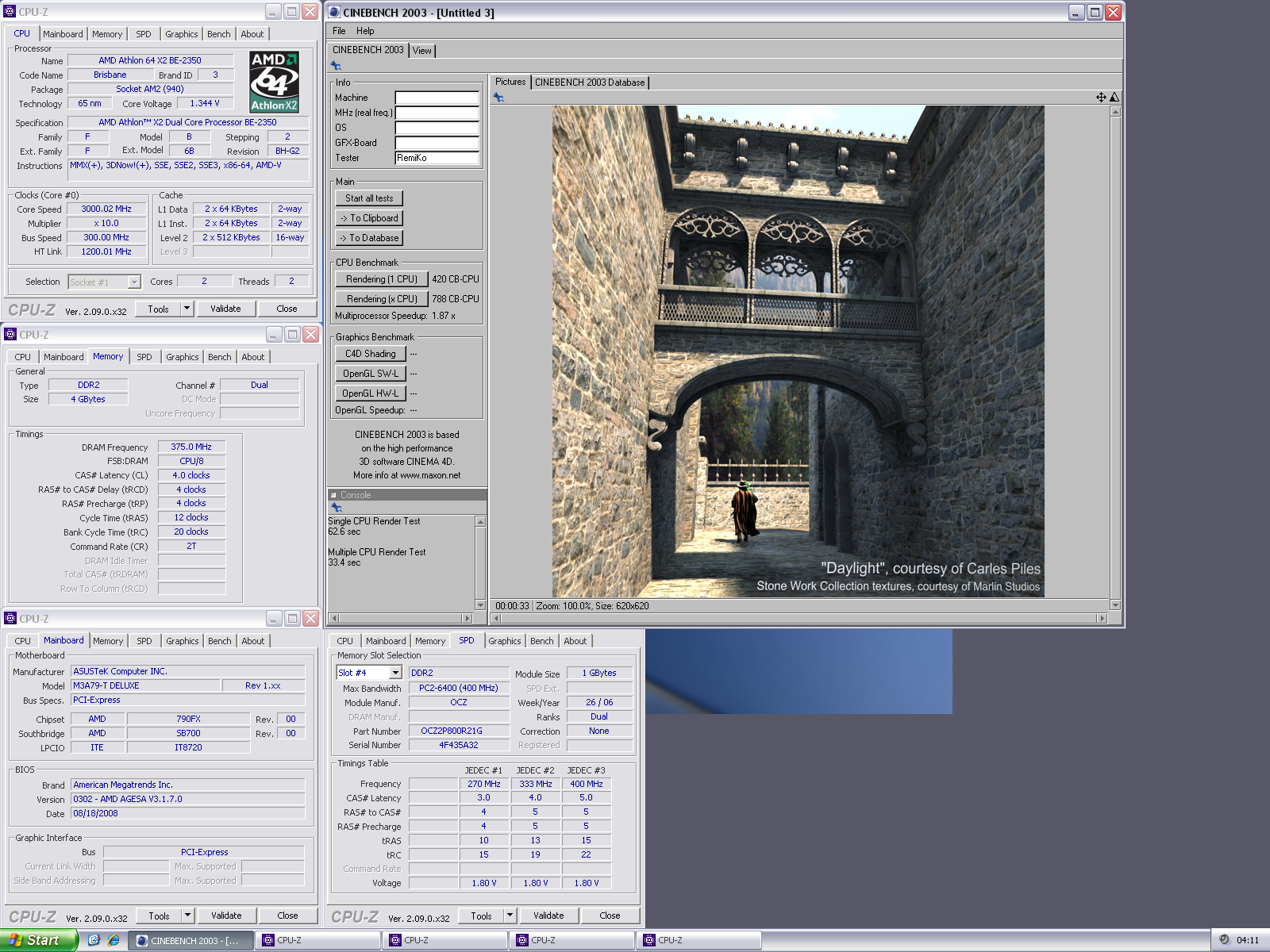The width and height of the screenshot is (1270, 952).
Task: Open Tools dropdown arrow in CPU tab window
Action: pyautogui.click(x=187, y=309)
